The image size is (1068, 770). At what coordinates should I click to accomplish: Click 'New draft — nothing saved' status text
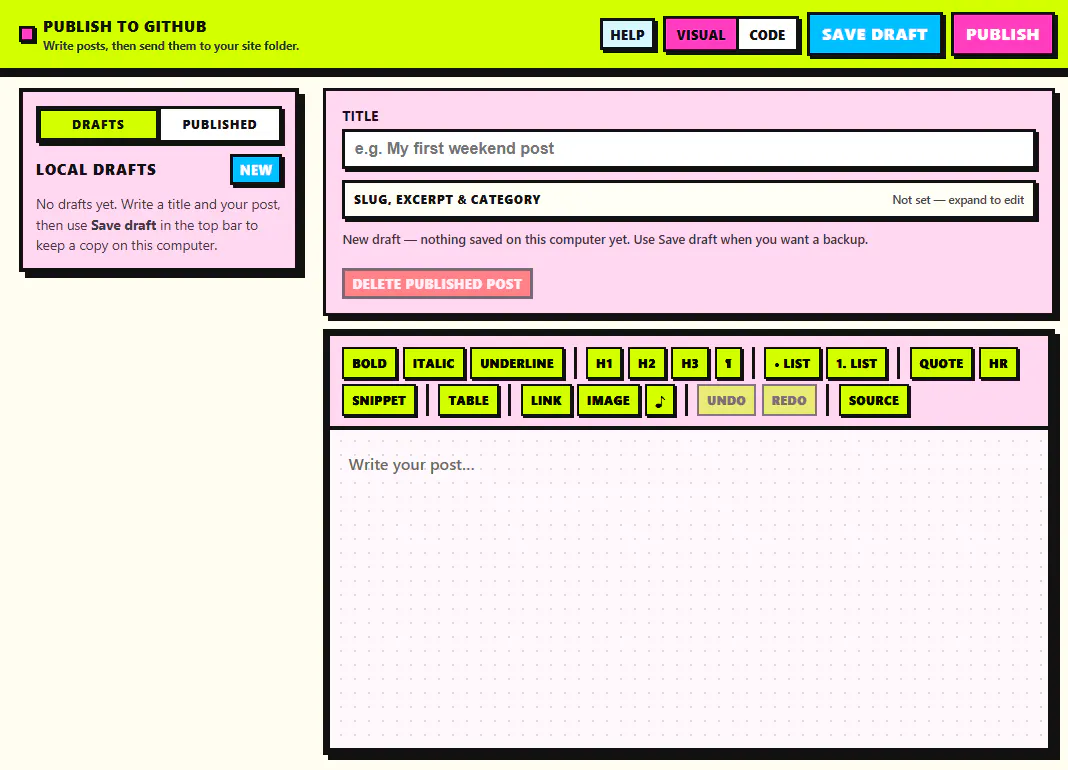605,239
